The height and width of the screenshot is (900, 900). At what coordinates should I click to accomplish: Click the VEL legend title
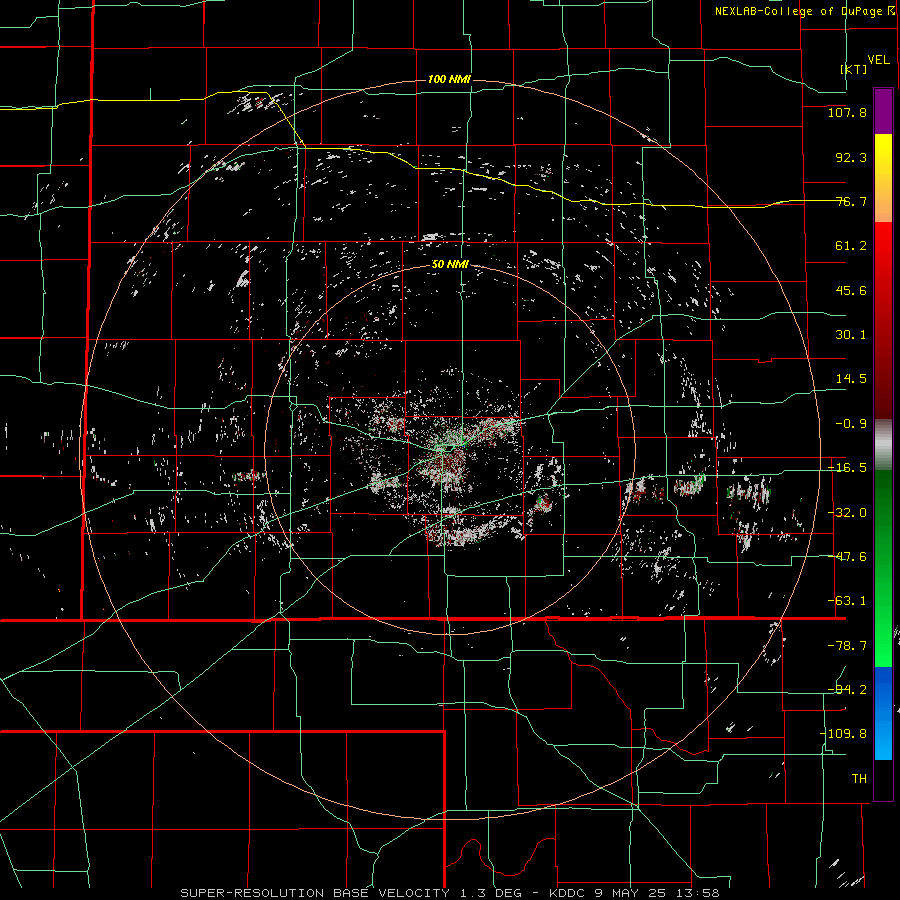click(878, 60)
